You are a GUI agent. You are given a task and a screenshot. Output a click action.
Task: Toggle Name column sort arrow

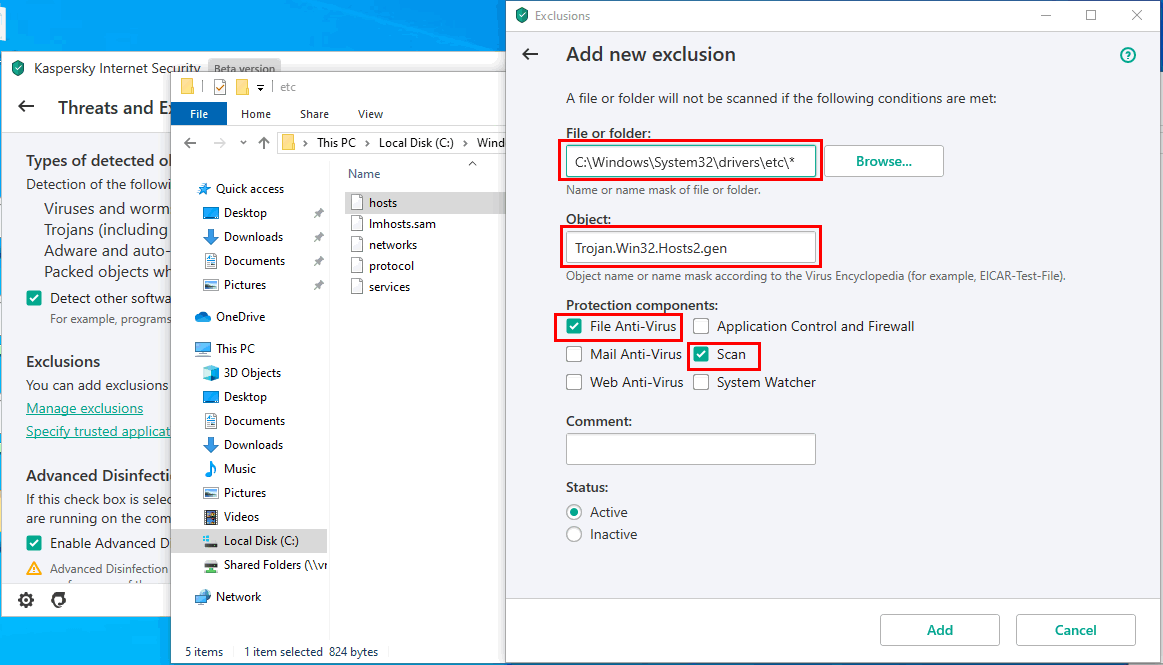(x=472, y=163)
